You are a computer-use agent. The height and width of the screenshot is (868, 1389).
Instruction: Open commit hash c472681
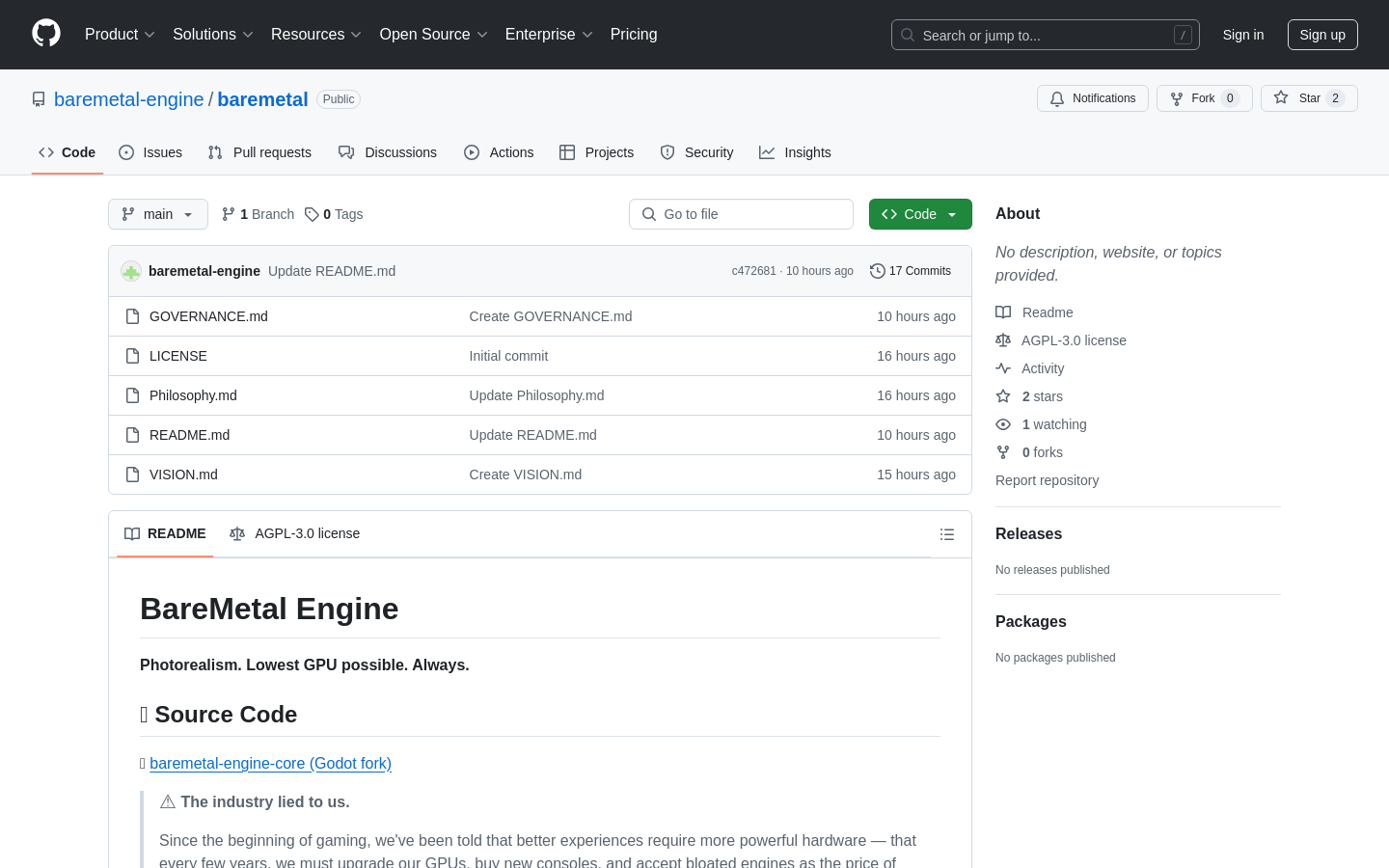753,271
